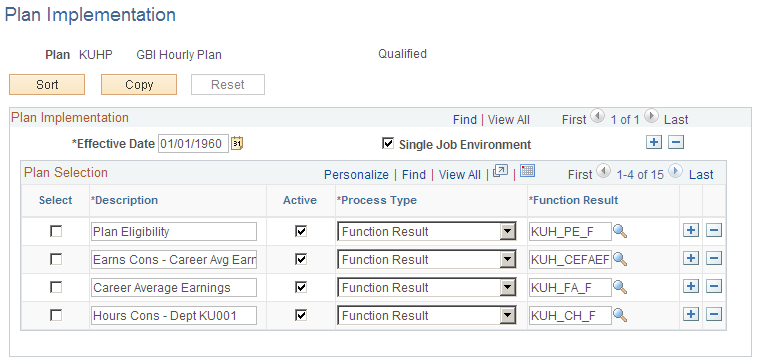Click the Effective Date input field
759x362 pixels.
coord(193,144)
